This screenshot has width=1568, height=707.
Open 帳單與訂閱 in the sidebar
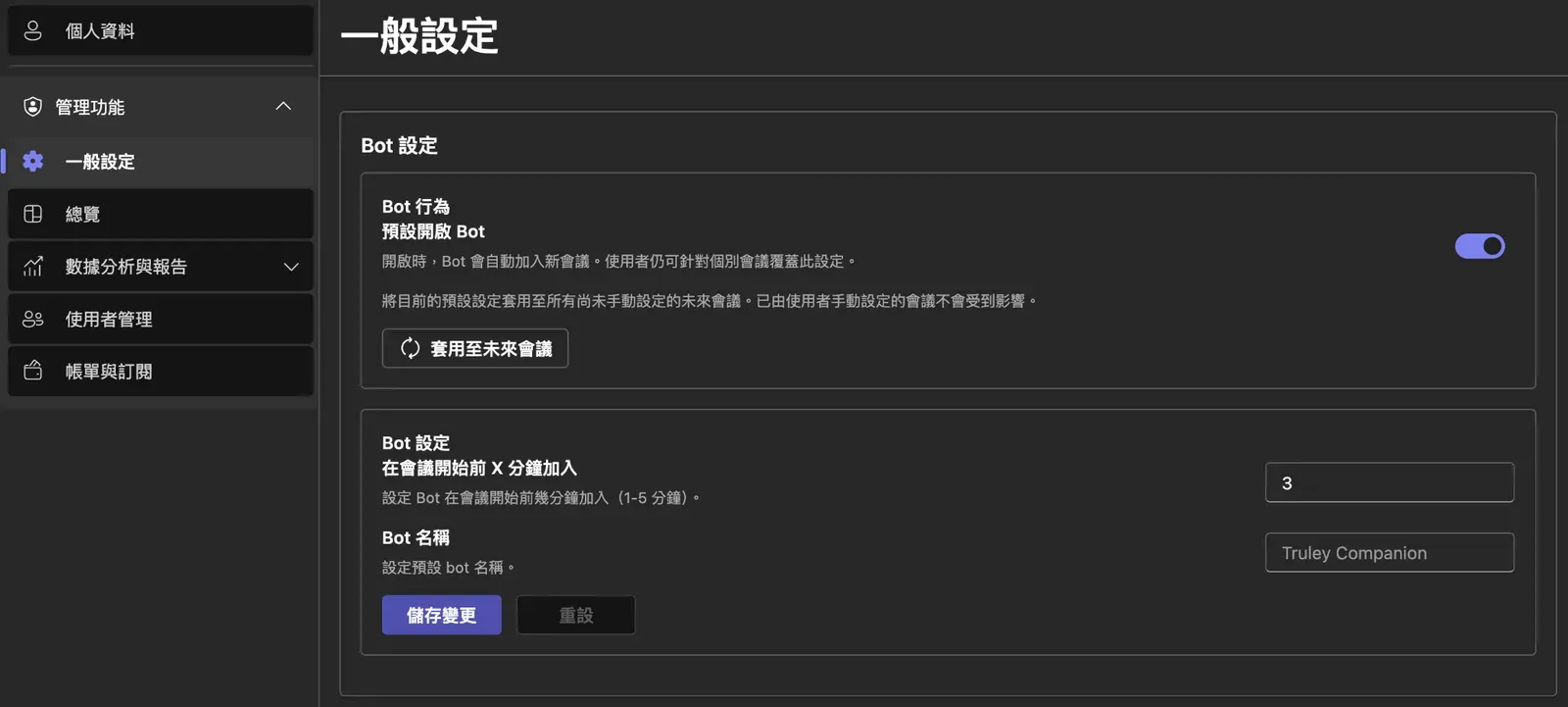(161, 371)
